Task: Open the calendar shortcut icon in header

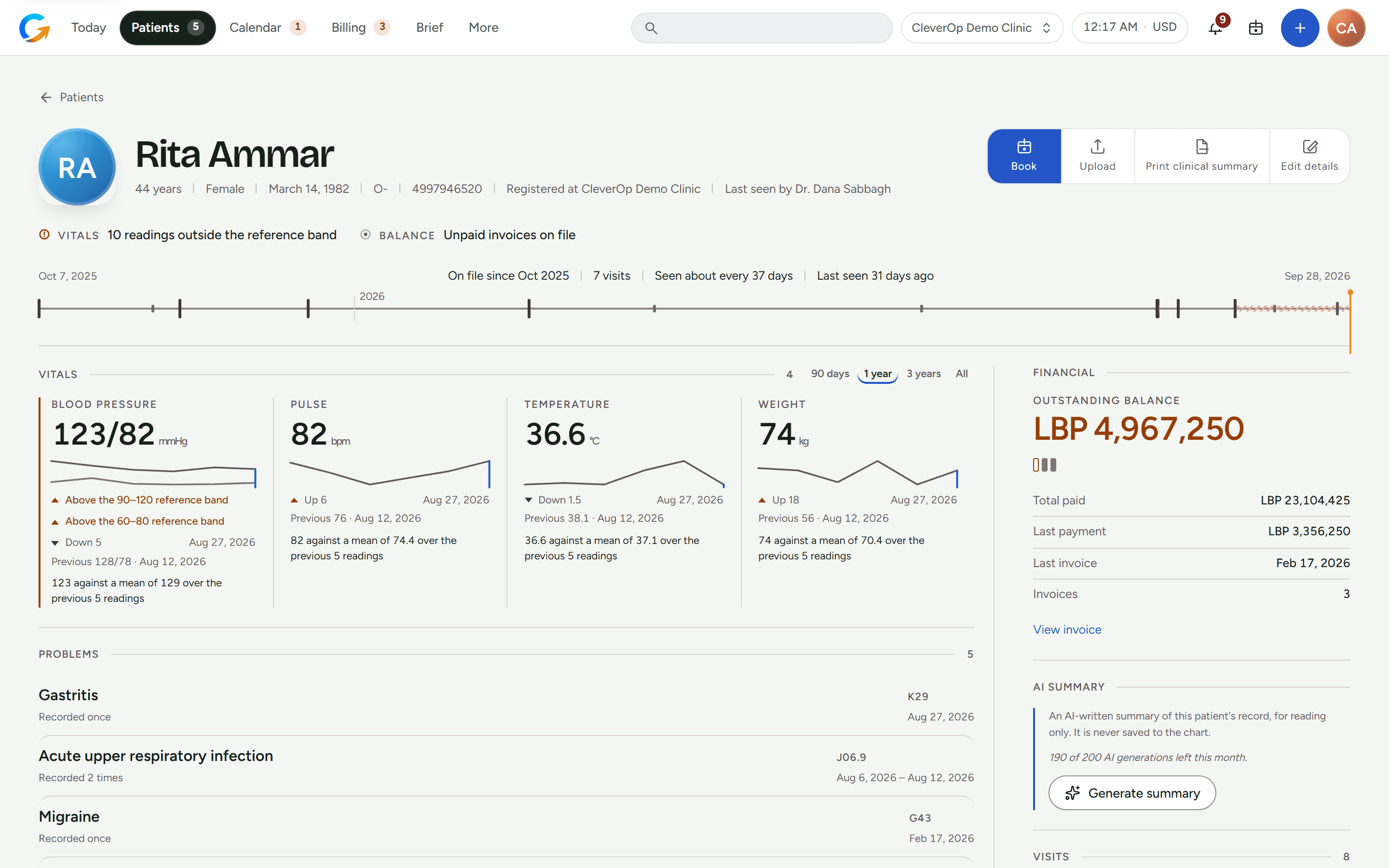Action: pos(1255,27)
